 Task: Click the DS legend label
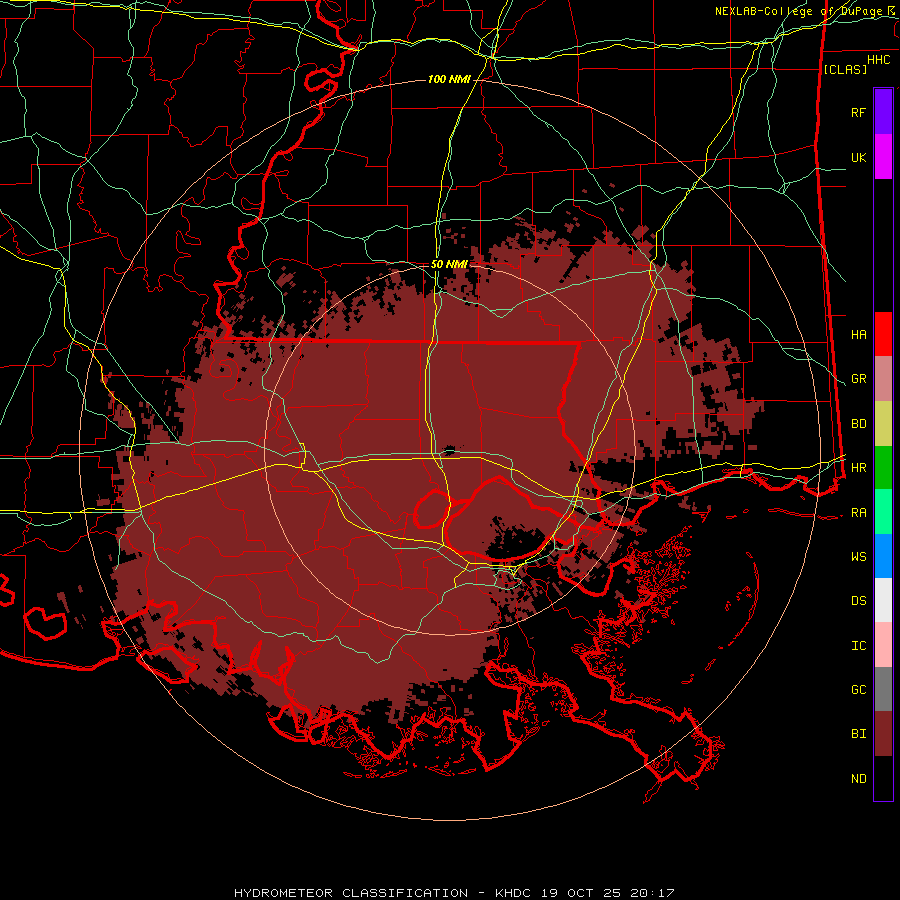(x=858, y=601)
